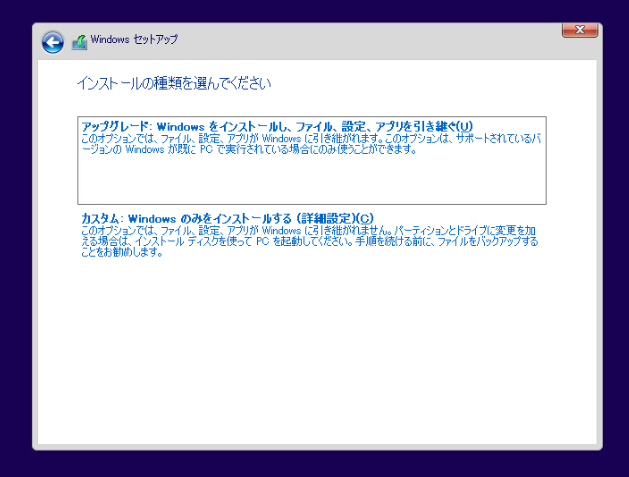Click the (C) shortcut label of custom option
The height and width of the screenshot is (477, 629).
[364, 218]
